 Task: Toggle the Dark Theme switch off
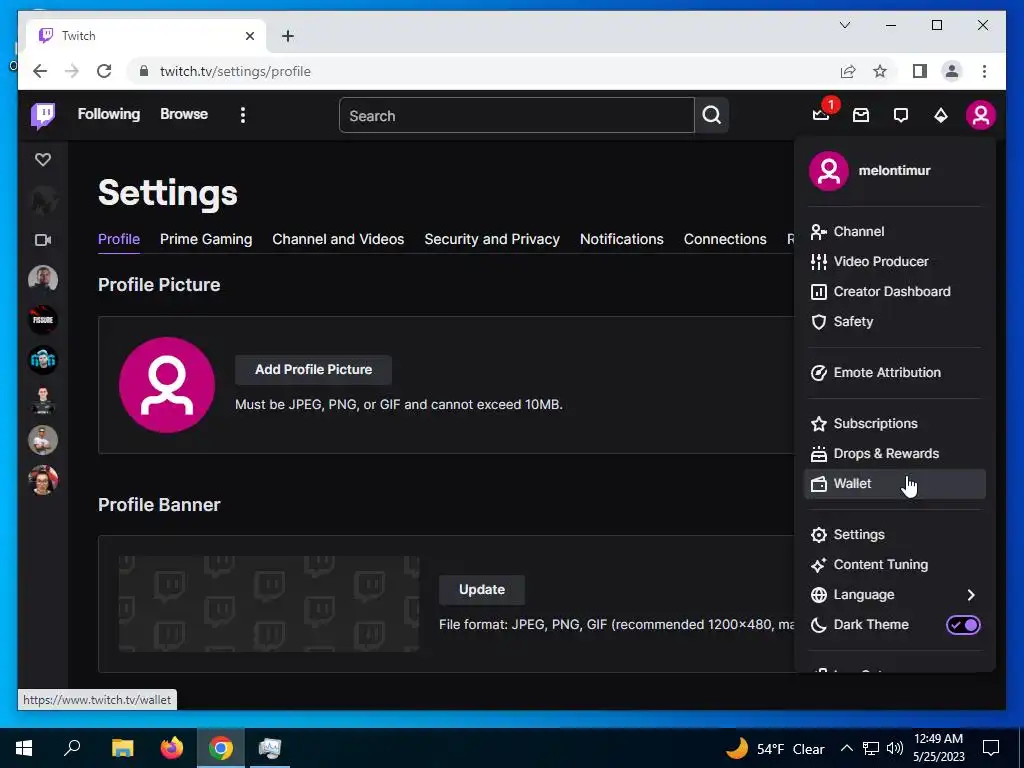pyautogui.click(x=963, y=625)
